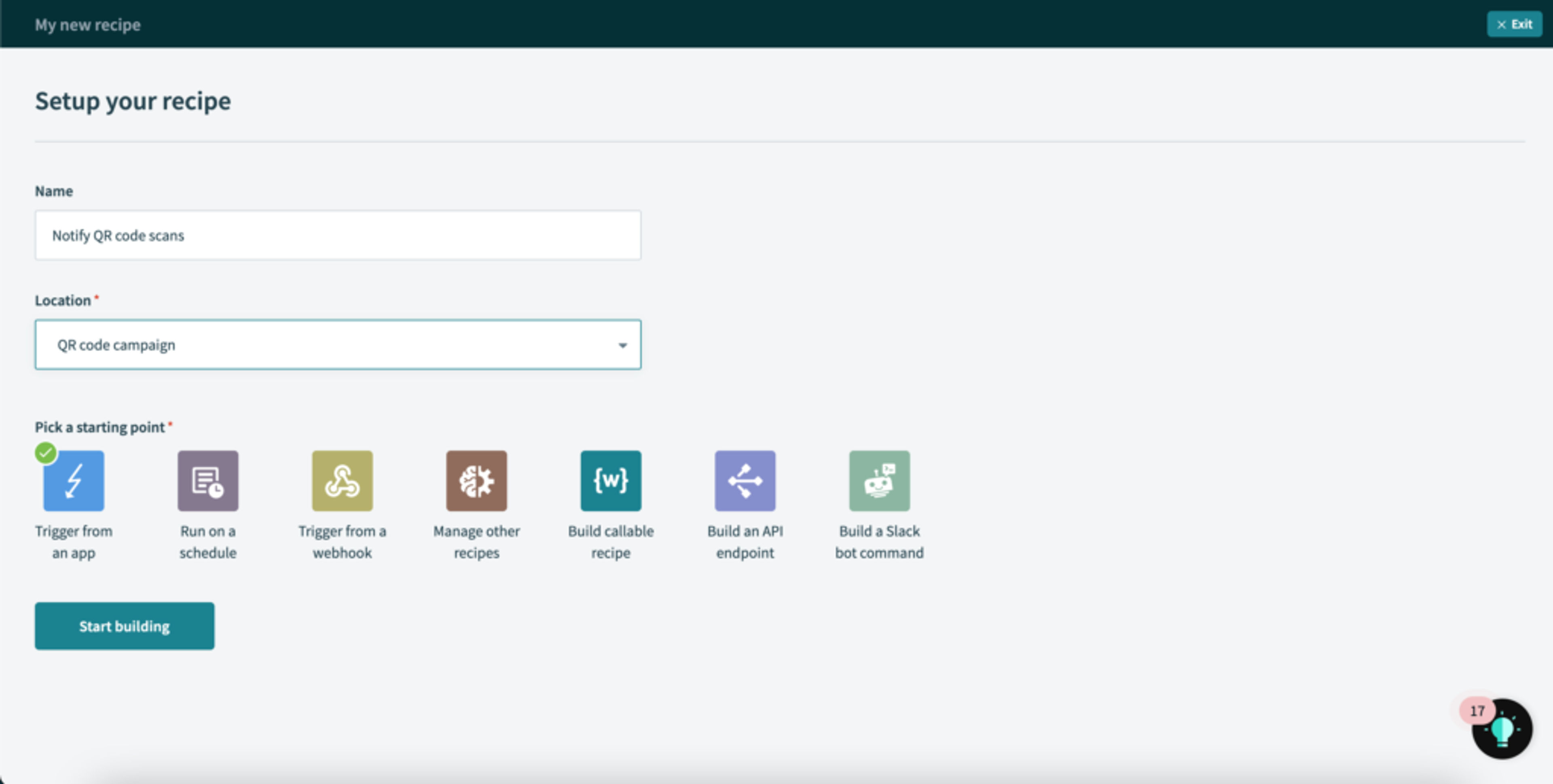Choose the Build callable recipe icon
The width and height of the screenshot is (1553, 784).
pos(611,480)
